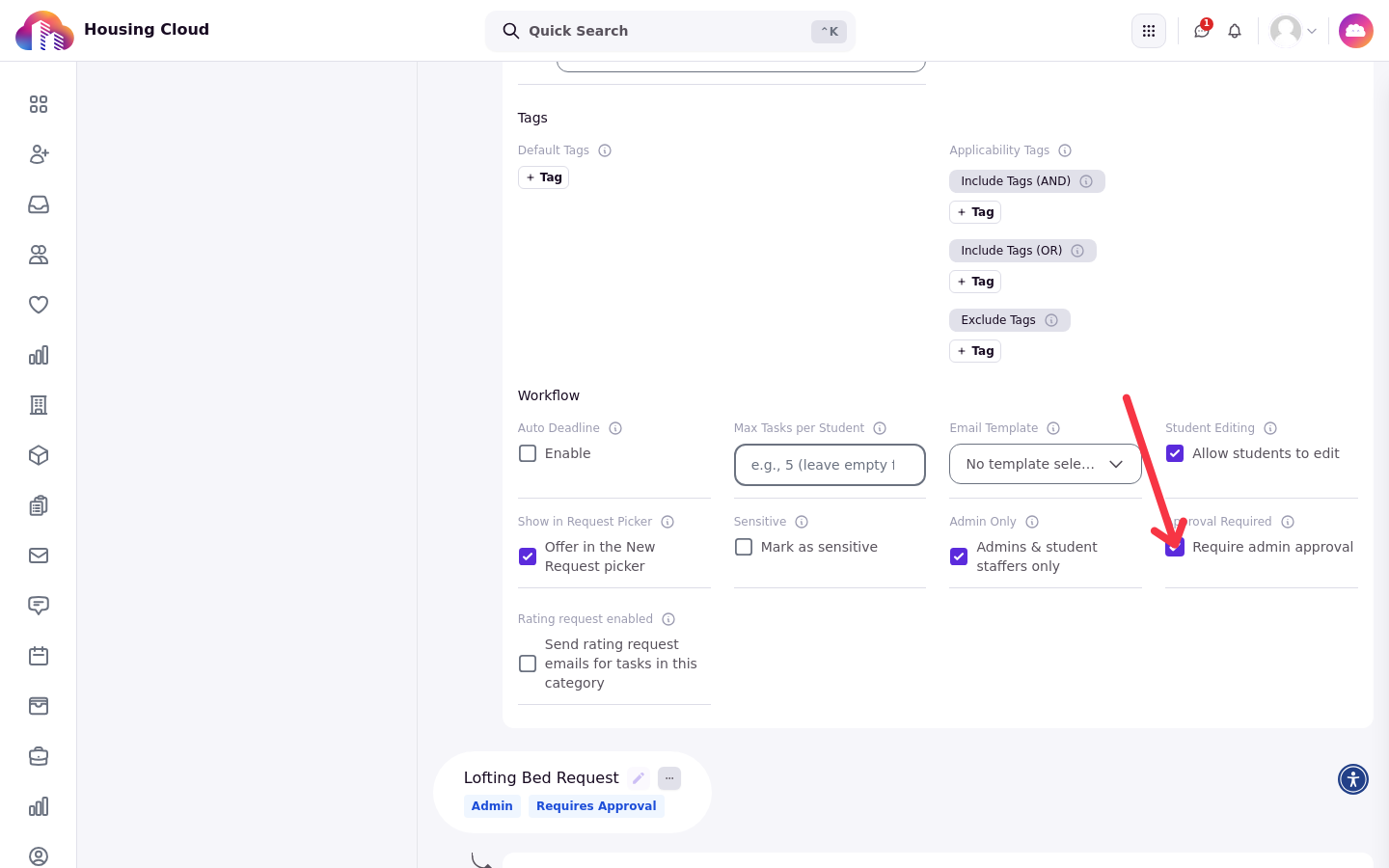Check Send rating request emails checkbox
Viewport: 1389px width, 868px height.
(528, 664)
